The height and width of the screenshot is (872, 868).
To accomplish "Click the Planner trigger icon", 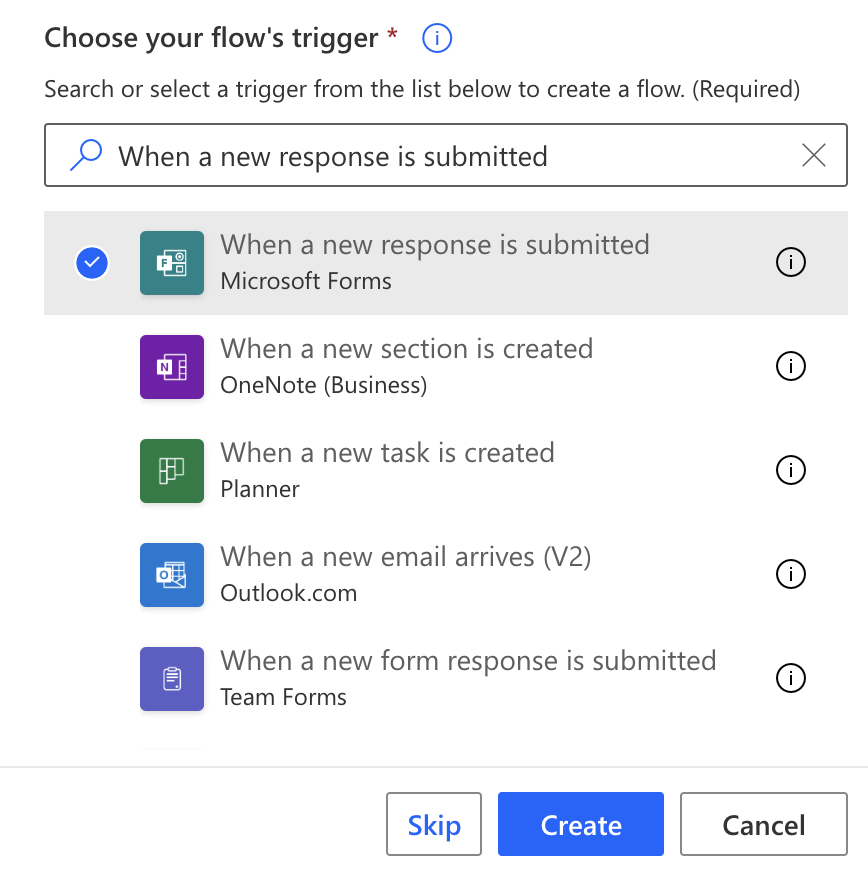I will pyautogui.click(x=172, y=470).
